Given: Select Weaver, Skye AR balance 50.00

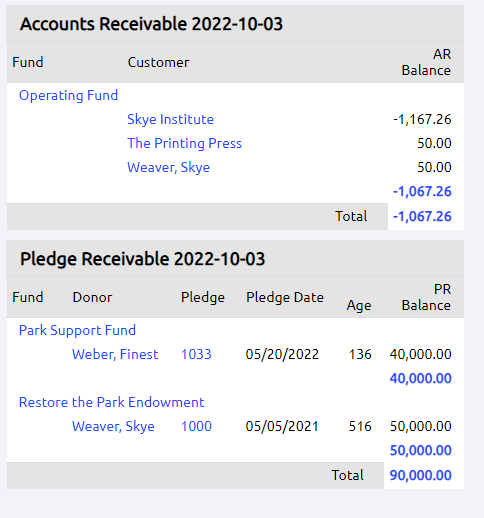Looking at the screenshot, I should pos(434,168).
